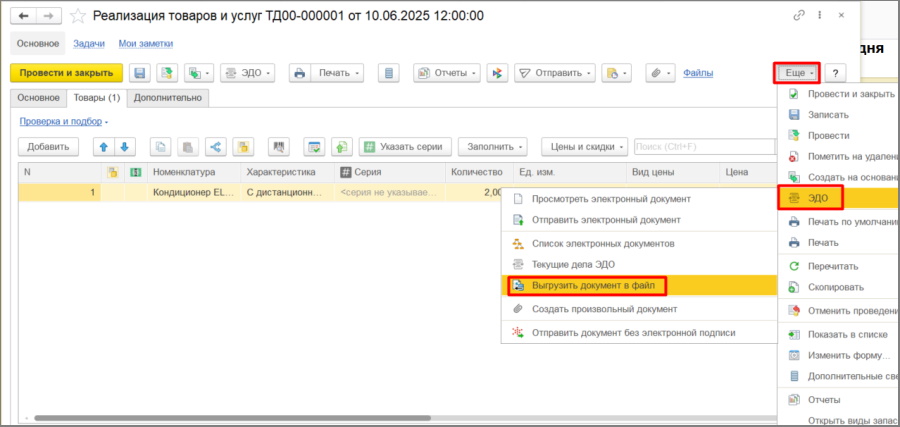Expand the Отправить dropdown
The image size is (900, 427).
point(555,73)
